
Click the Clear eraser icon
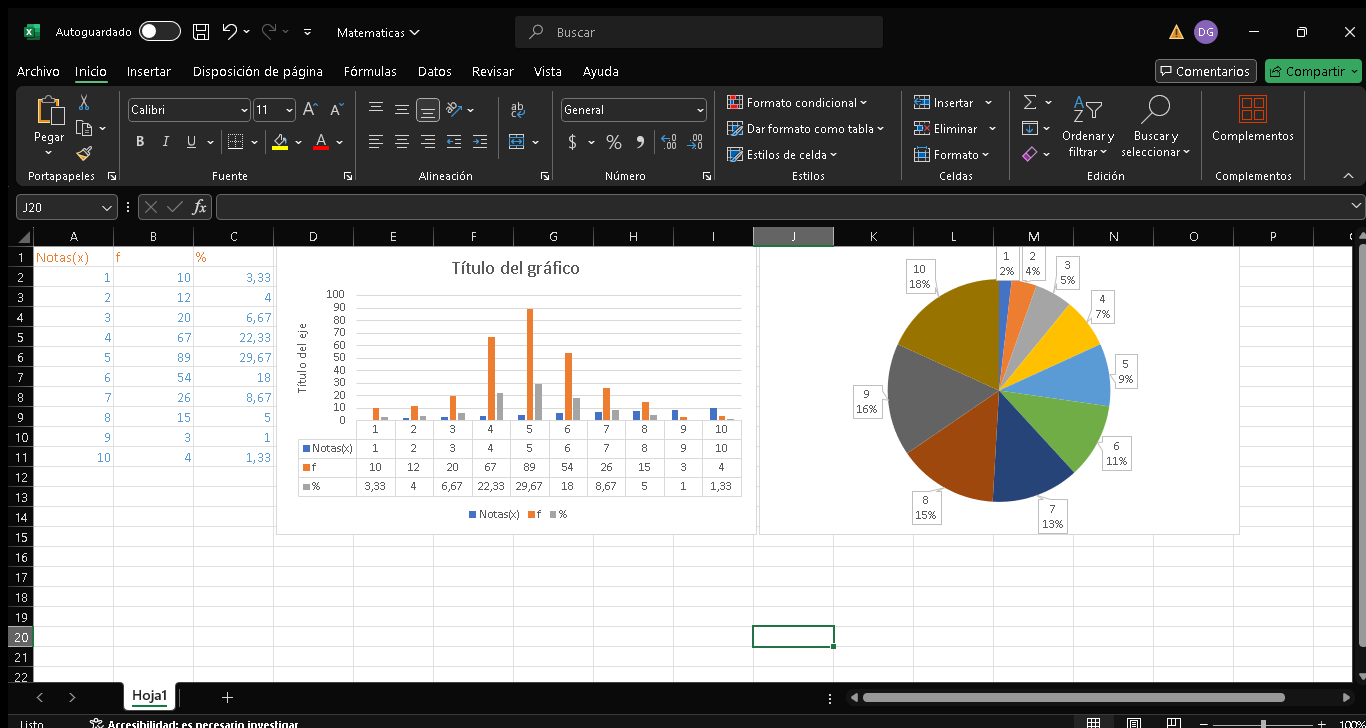click(1030, 154)
